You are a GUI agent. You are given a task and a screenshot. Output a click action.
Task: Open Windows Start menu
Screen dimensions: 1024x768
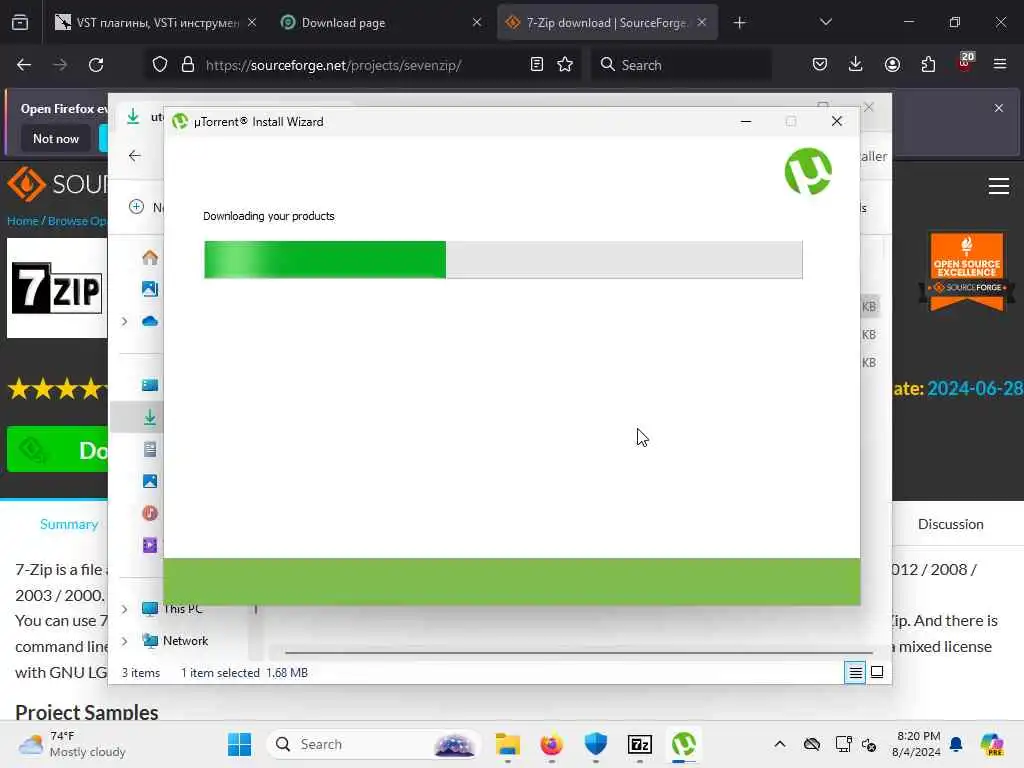point(239,744)
